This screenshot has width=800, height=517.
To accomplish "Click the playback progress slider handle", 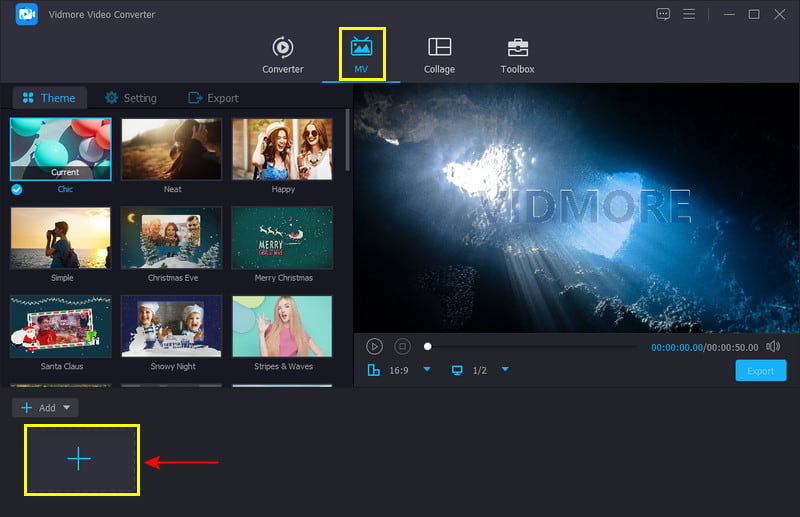I will [428, 346].
